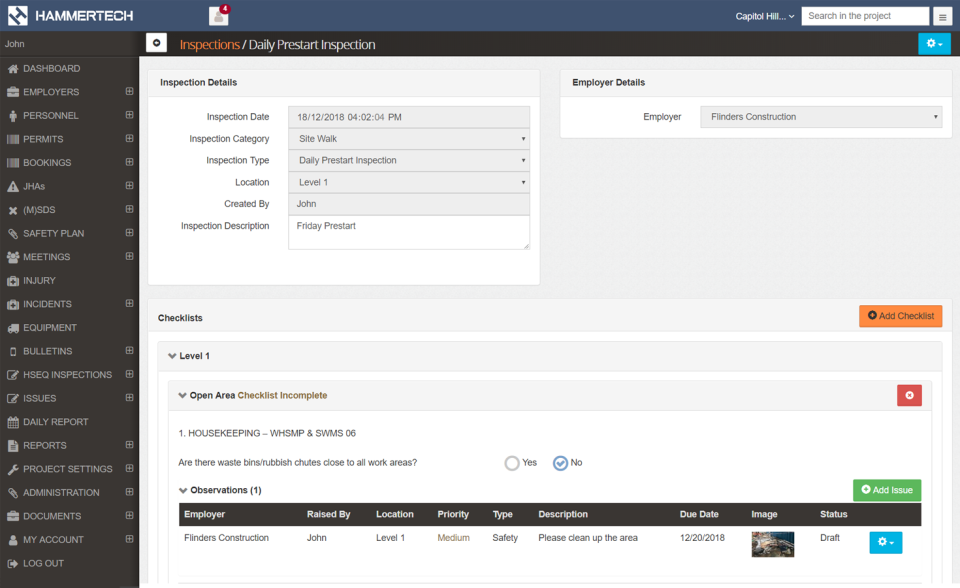The height and width of the screenshot is (588, 960).
Task: Open Issues in the sidebar
Action: (40, 399)
